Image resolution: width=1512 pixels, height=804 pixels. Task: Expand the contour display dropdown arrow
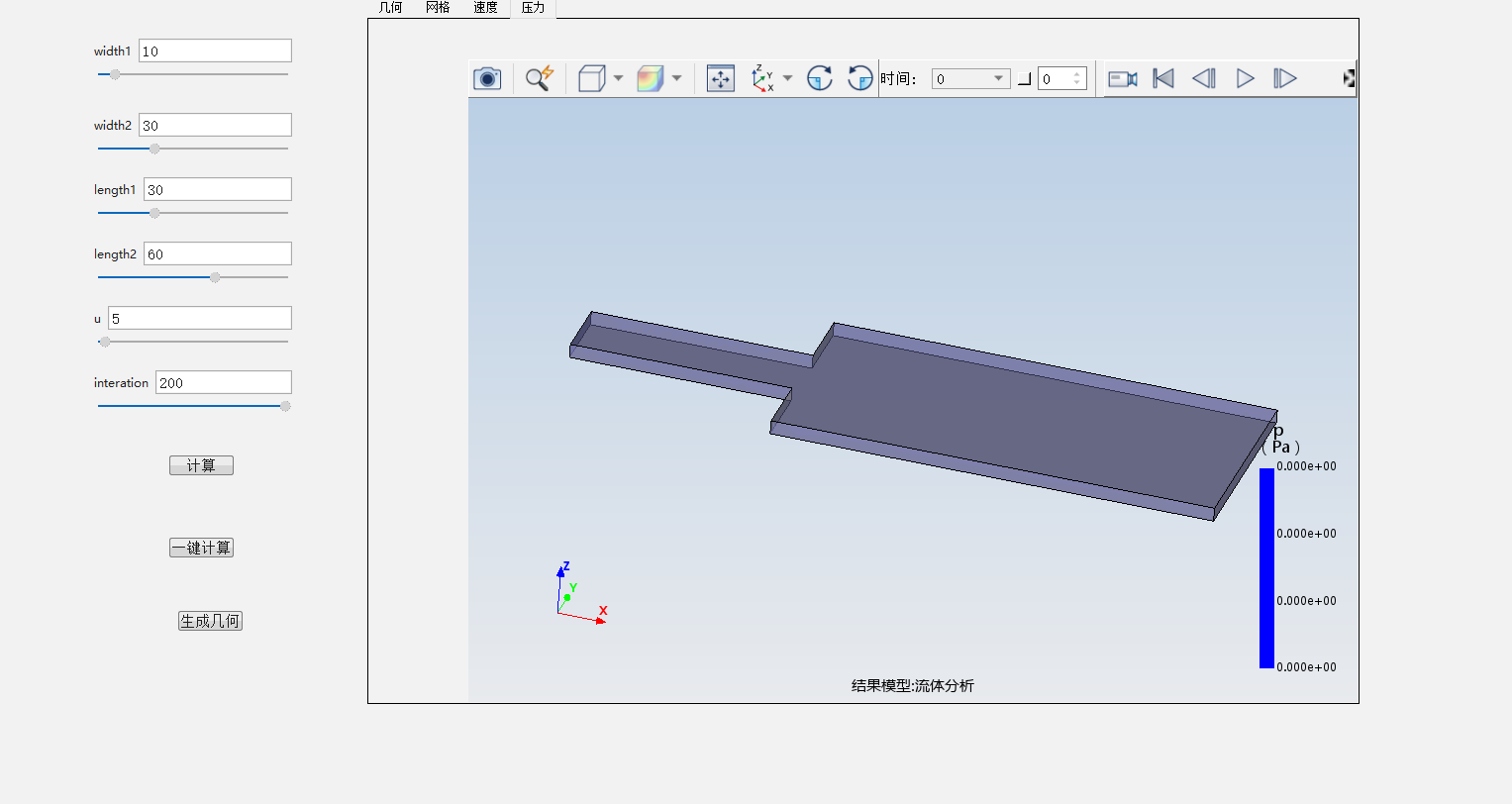click(677, 78)
